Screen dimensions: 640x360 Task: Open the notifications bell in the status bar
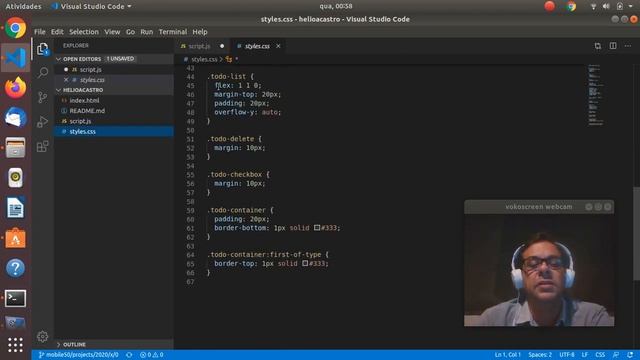click(x=631, y=355)
